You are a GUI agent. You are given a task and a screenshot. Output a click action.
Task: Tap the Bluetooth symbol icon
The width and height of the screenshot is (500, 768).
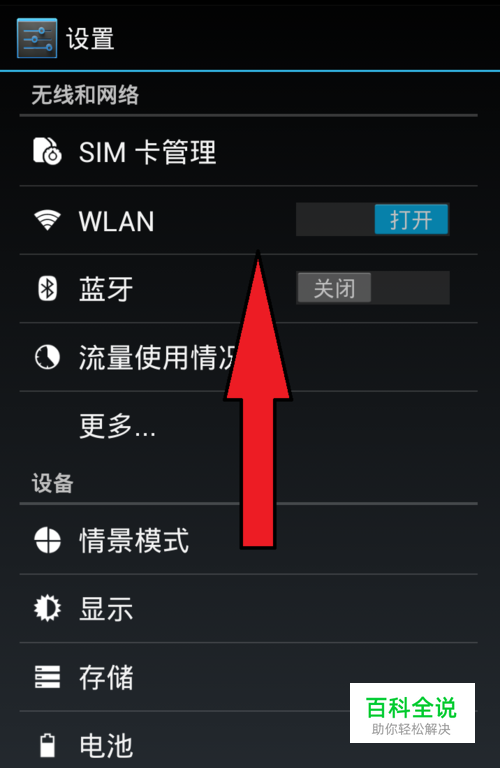coord(48,288)
